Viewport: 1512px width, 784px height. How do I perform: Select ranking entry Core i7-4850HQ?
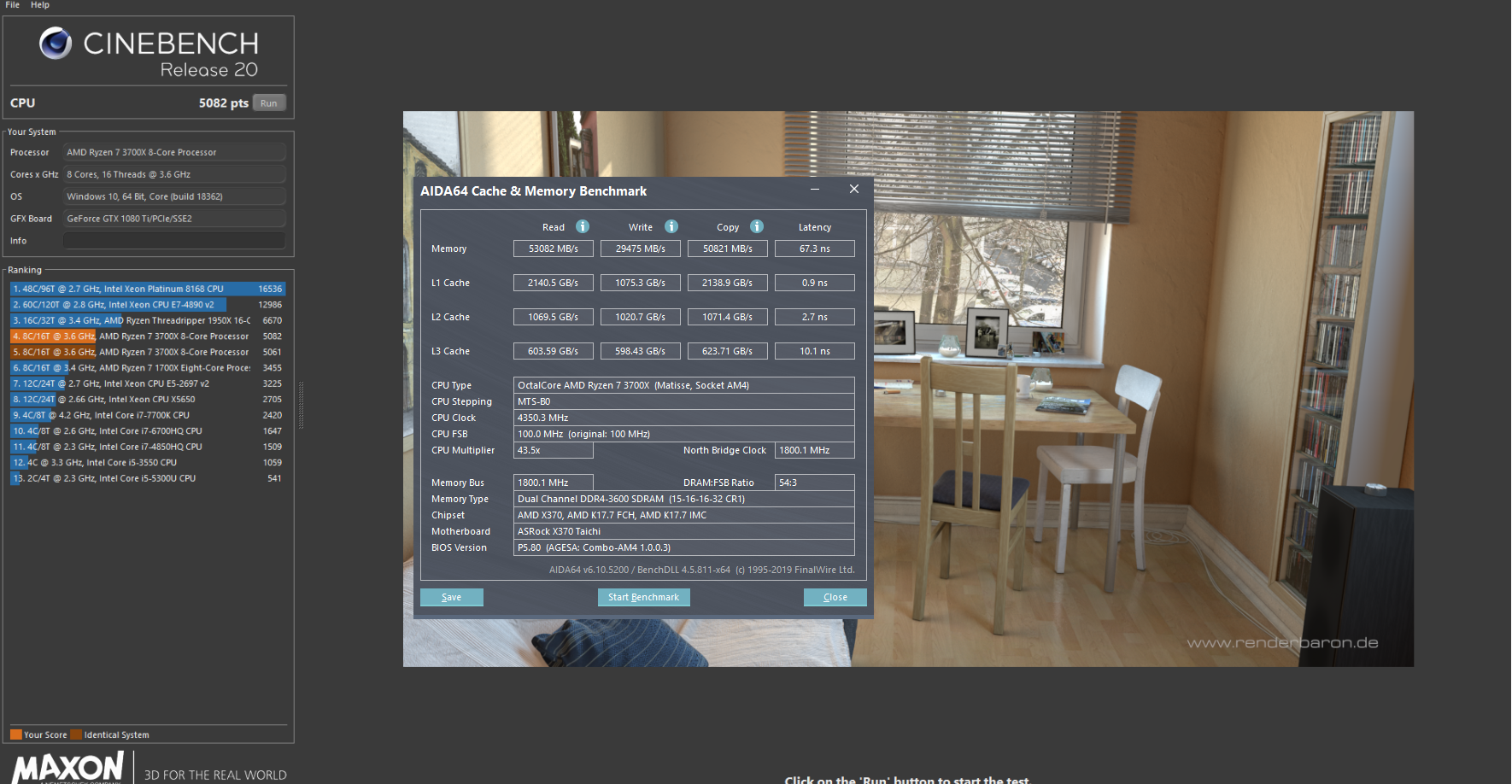(x=147, y=447)
